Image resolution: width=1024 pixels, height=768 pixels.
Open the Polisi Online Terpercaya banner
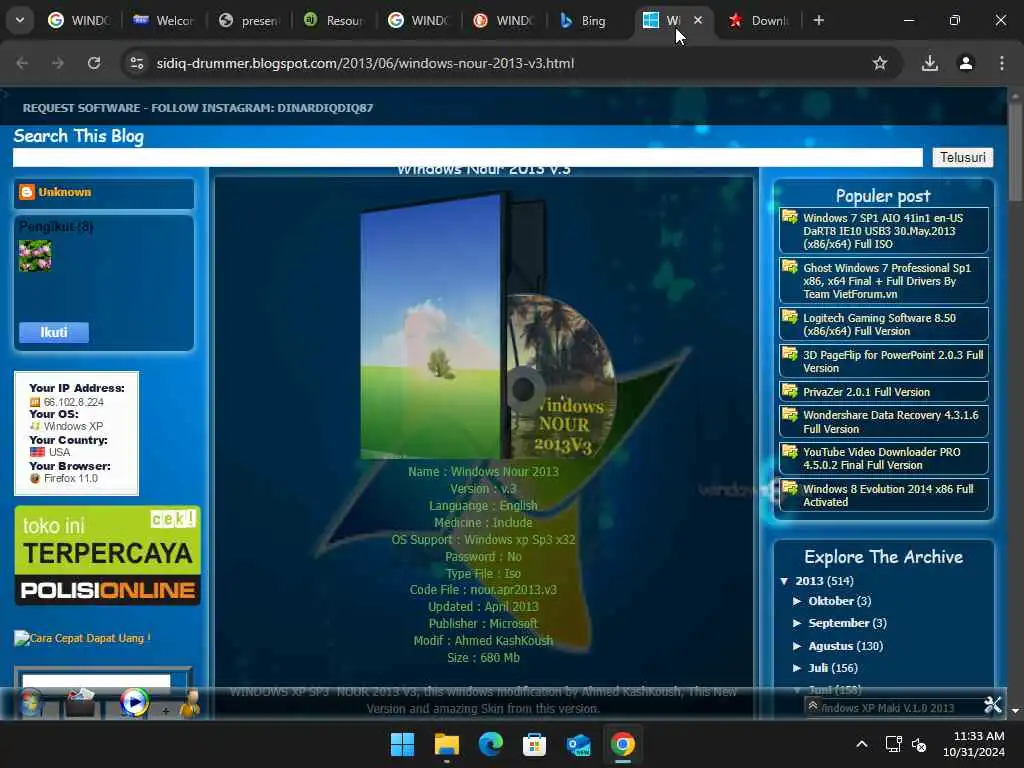pos(107,556)
